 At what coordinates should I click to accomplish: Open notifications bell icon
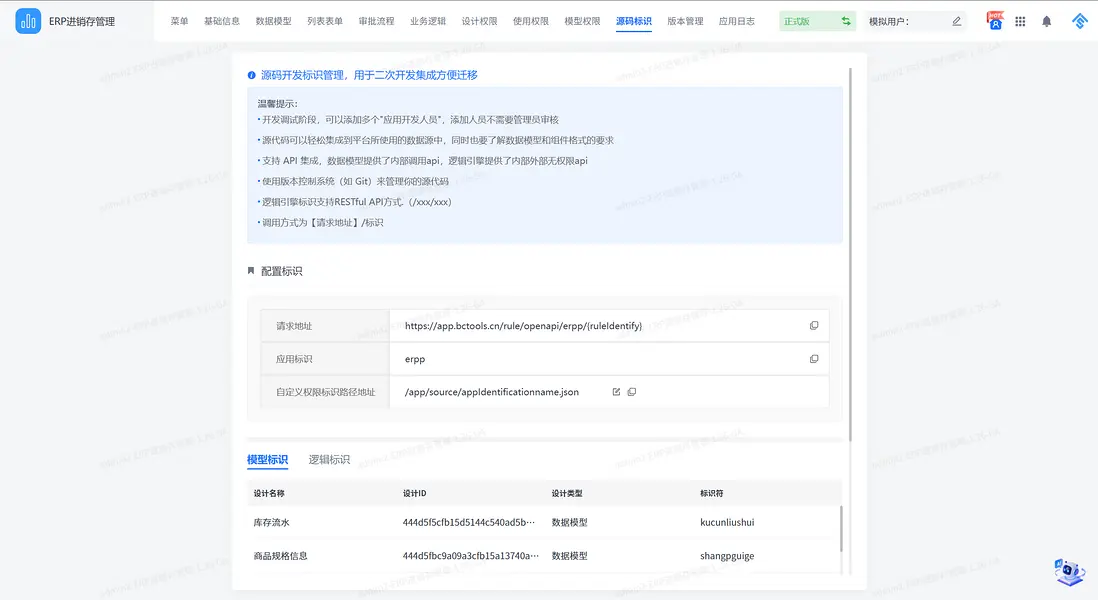tap(1046, 22)
